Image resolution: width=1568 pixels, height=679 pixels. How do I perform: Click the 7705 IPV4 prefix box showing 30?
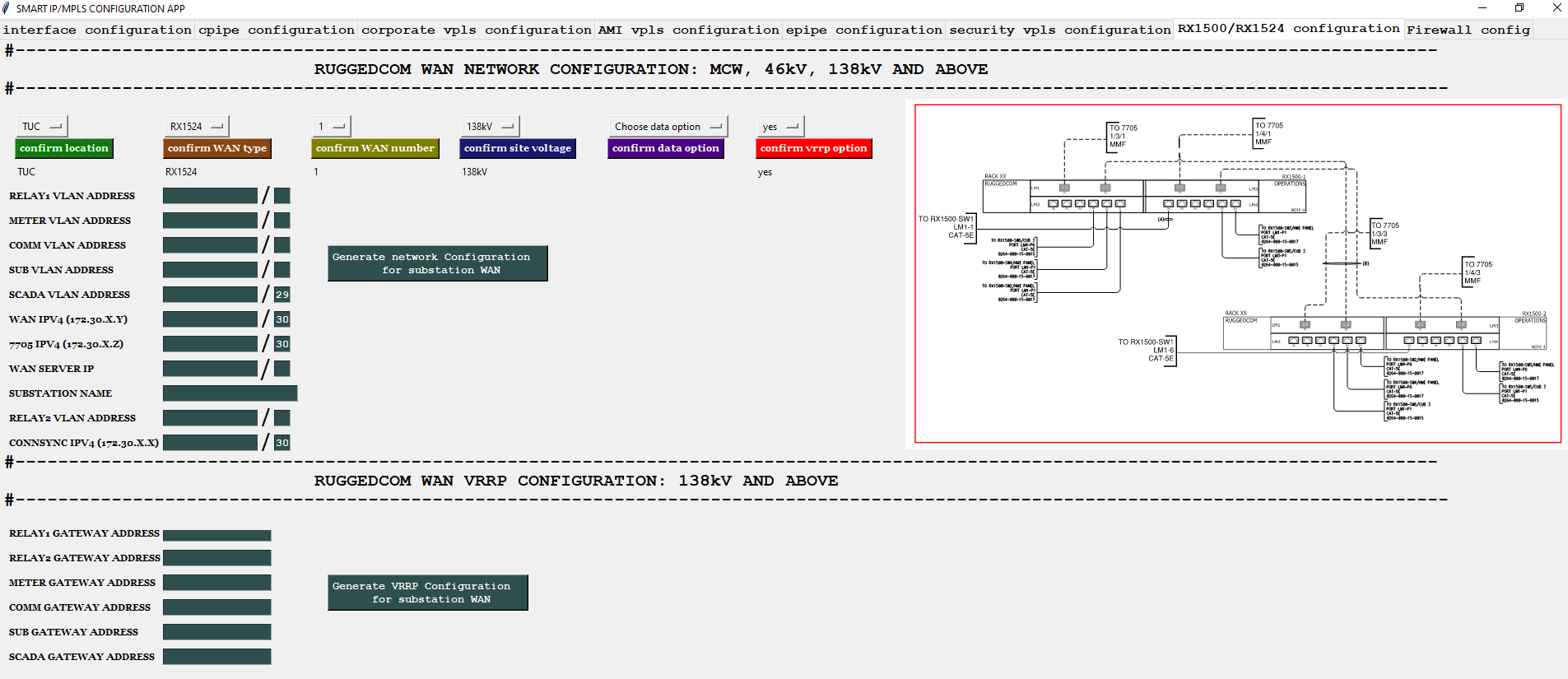(282, 344)
